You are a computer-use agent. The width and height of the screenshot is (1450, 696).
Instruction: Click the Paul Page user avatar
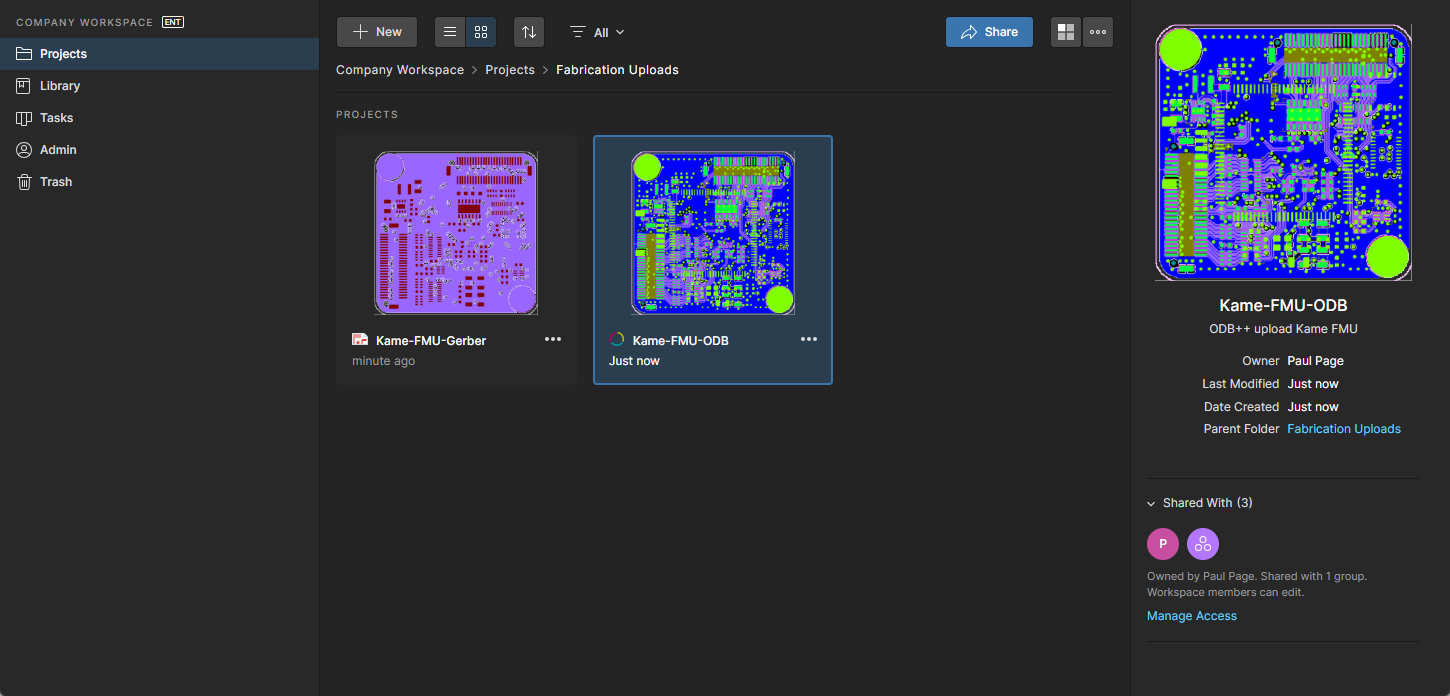[1163, 544]
